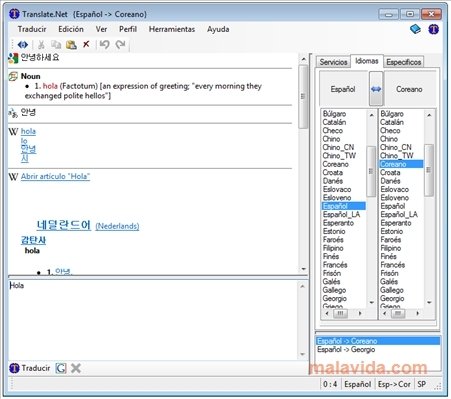The width and height of the screenshot is (451, 399).
Task: Click the Coreano target language header button
Action: tap(410, 89)
